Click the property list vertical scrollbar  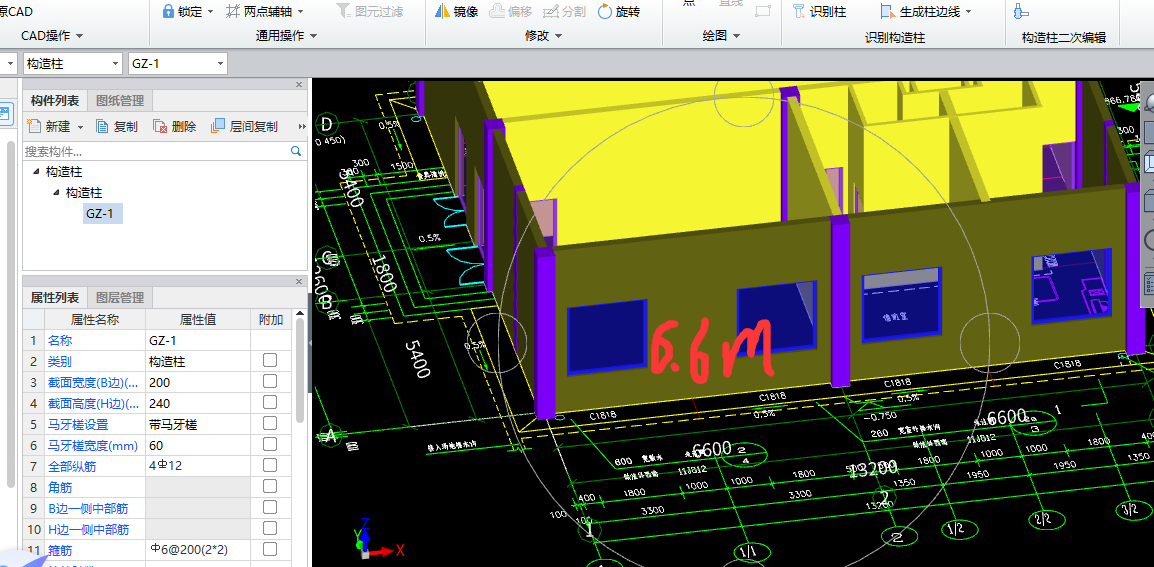click(x=300, y=368)
